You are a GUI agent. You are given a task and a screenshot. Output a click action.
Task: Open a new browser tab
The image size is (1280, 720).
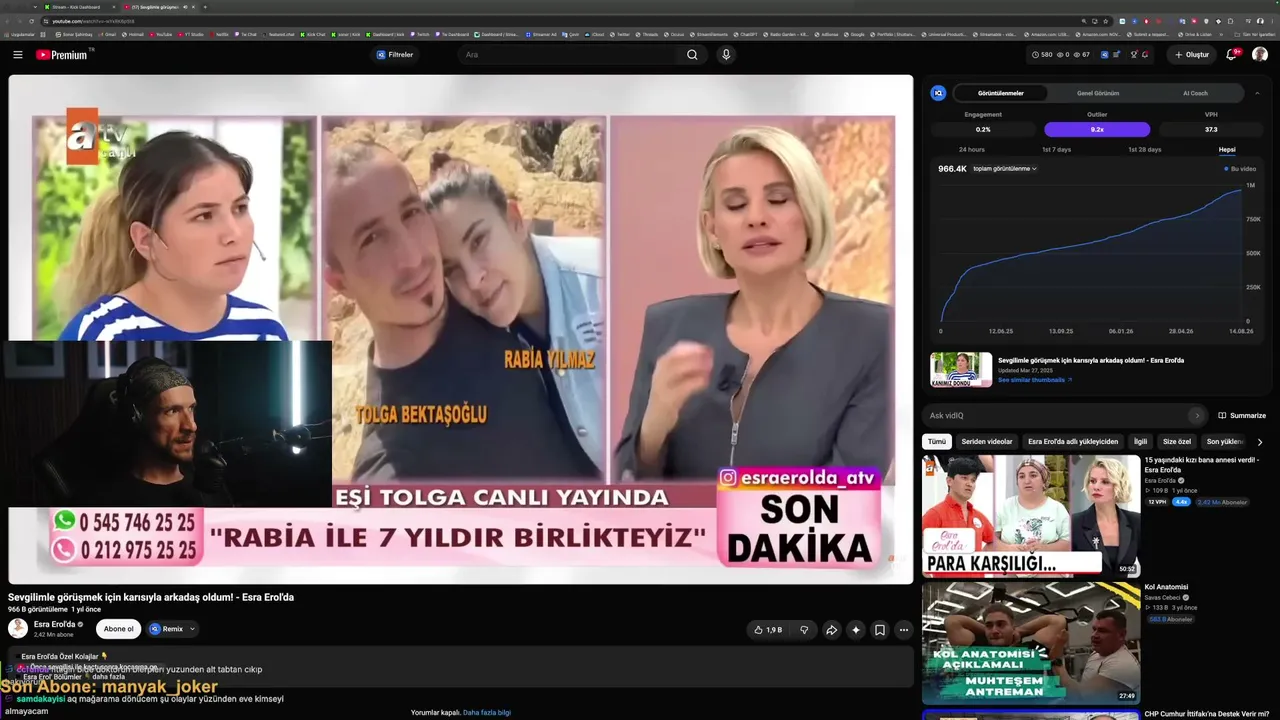click(x=205, y=7)
